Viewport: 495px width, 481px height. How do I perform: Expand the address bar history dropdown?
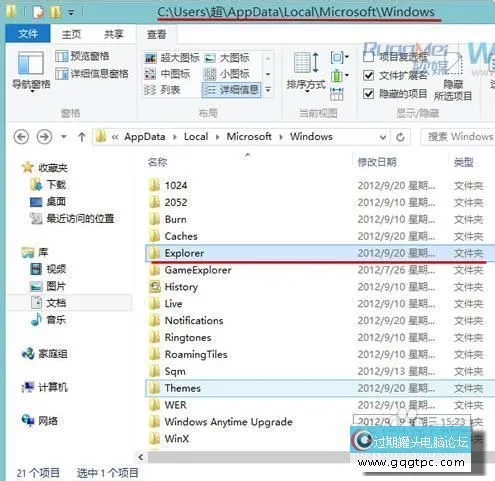click(x=383, y=137)
